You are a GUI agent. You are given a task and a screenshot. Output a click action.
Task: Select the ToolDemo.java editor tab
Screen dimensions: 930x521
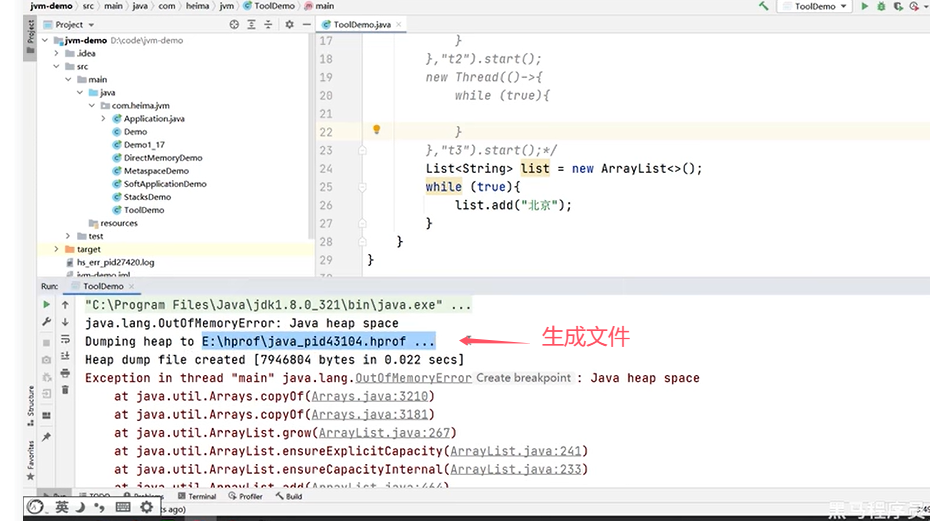pyautogui.click(x=362, y=24)
